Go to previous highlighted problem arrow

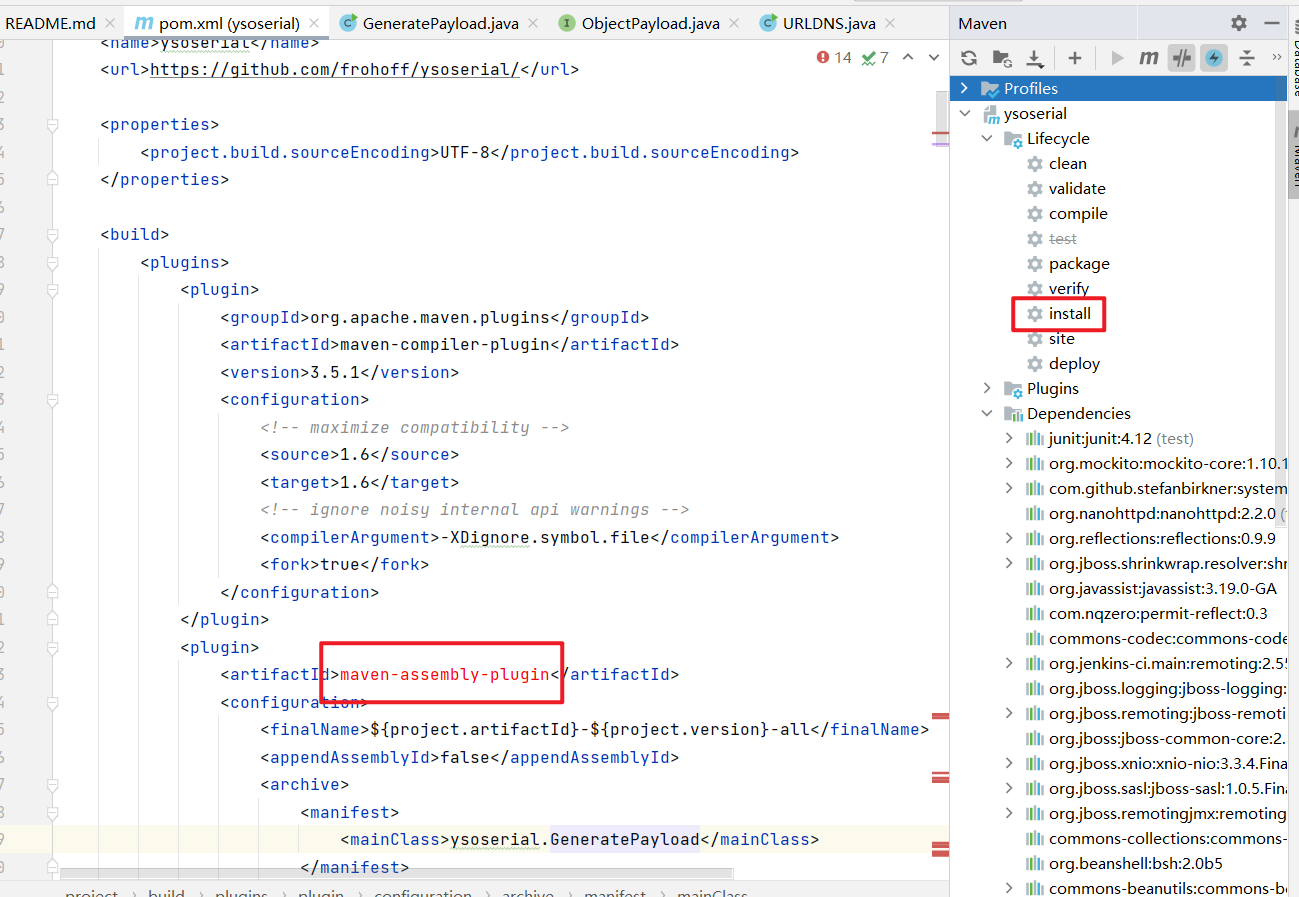pyautogui.click(x=908, y=58)
